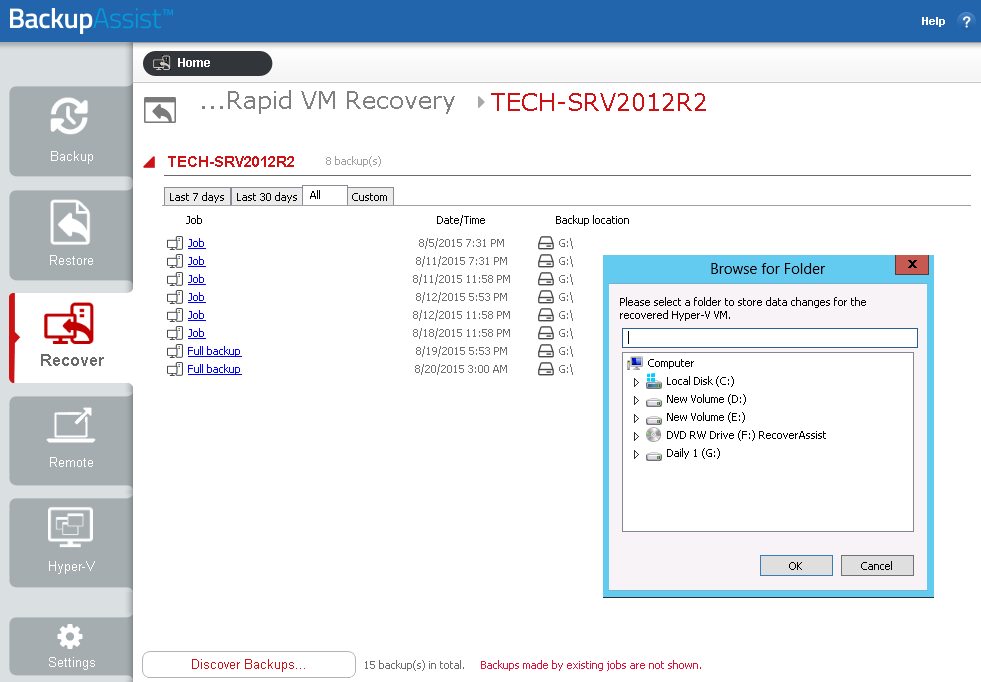The height and width of the screenshot is (682, 981).
Task: Click the back arrow icon beside Rapid VM Recovery
Action: [x=160, y=110]
